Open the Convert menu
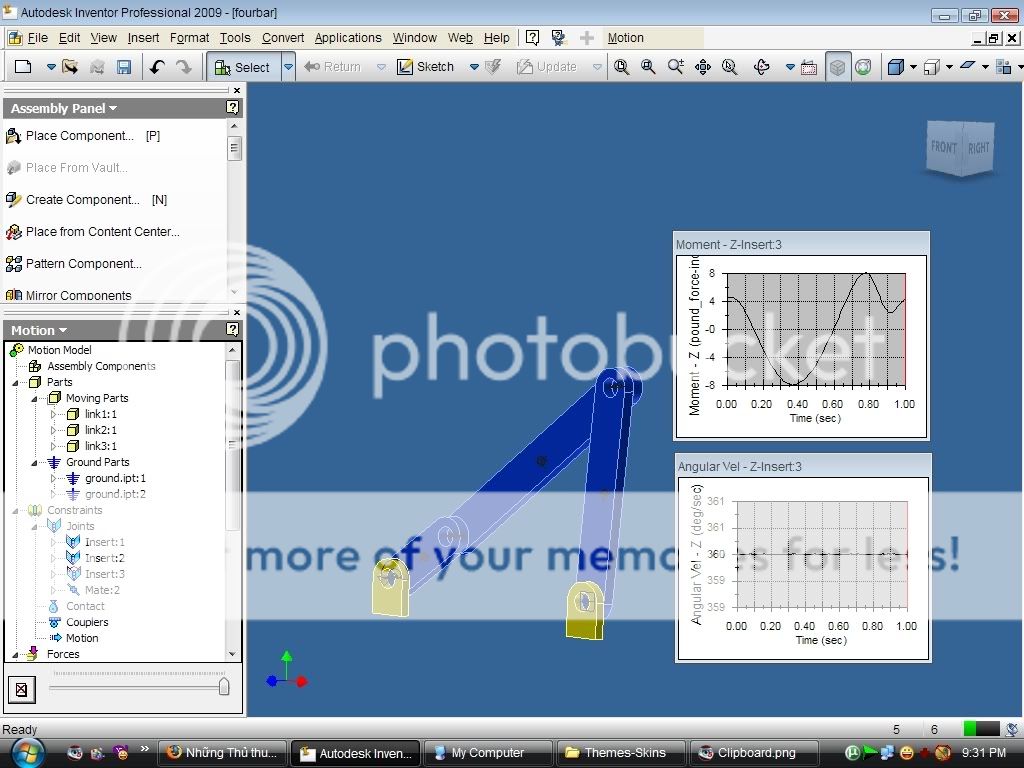This screenshot has width=1024, height=768. coord(283,38)
